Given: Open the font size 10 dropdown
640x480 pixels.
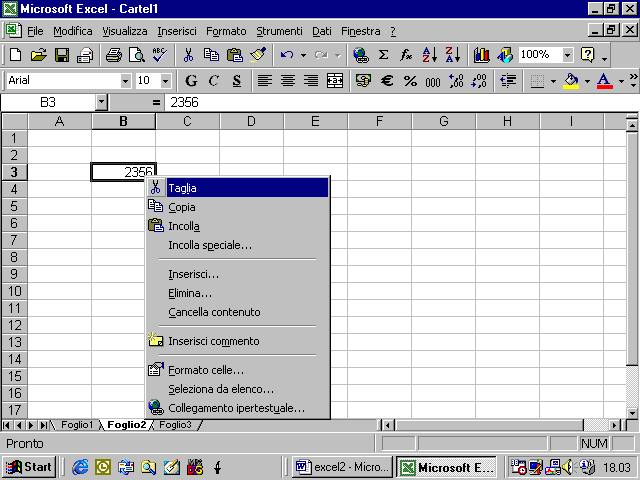Looking at the screenshot, I should (x=165, y=81).
